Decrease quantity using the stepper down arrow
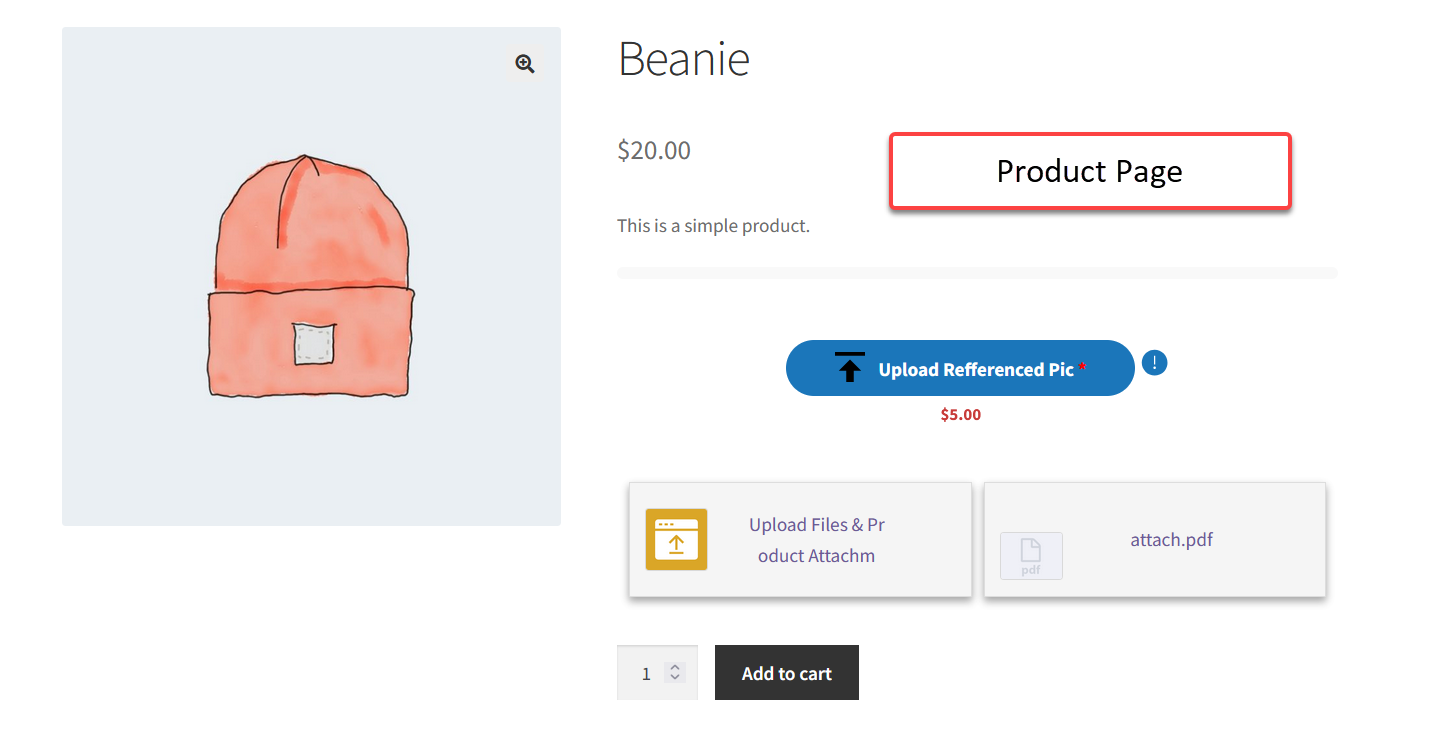This screenshot has width=1449, height=730. [675, 679]
